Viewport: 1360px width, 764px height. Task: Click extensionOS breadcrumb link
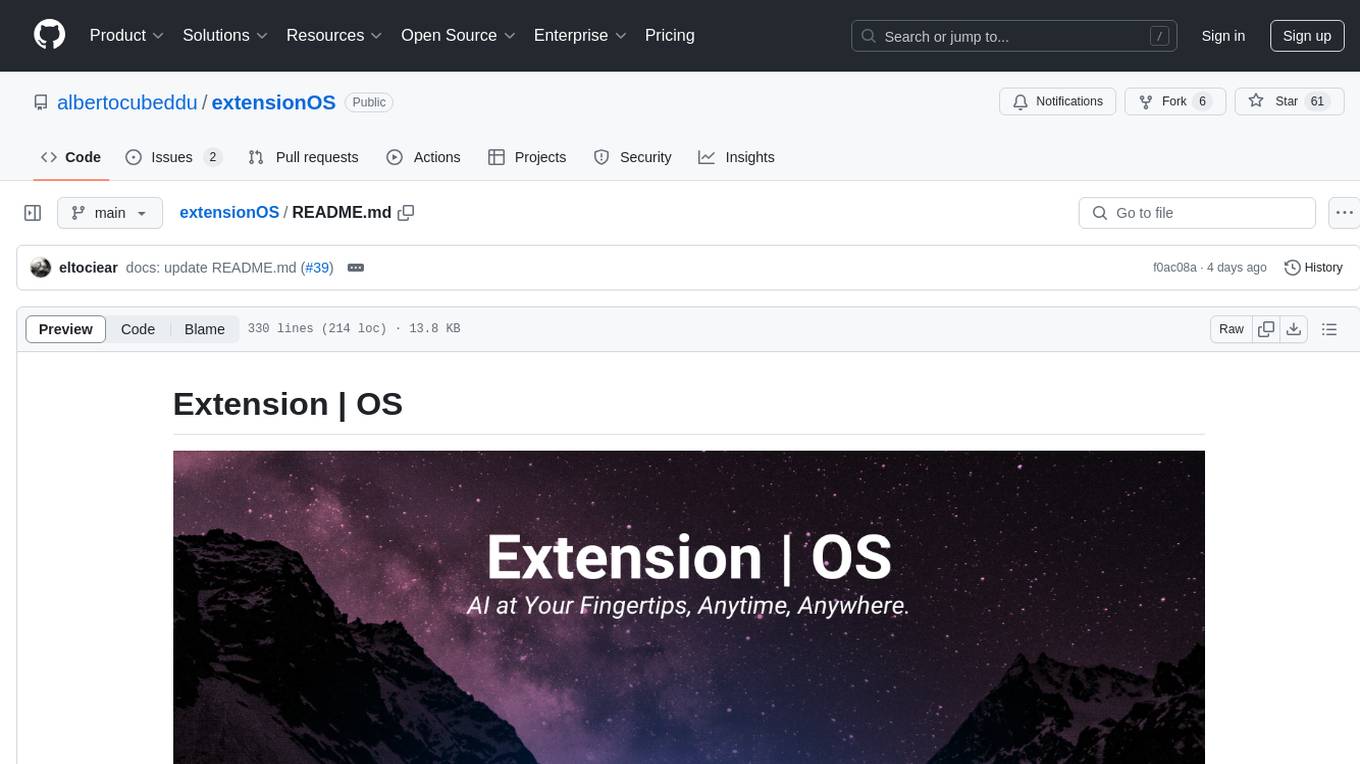229,212
